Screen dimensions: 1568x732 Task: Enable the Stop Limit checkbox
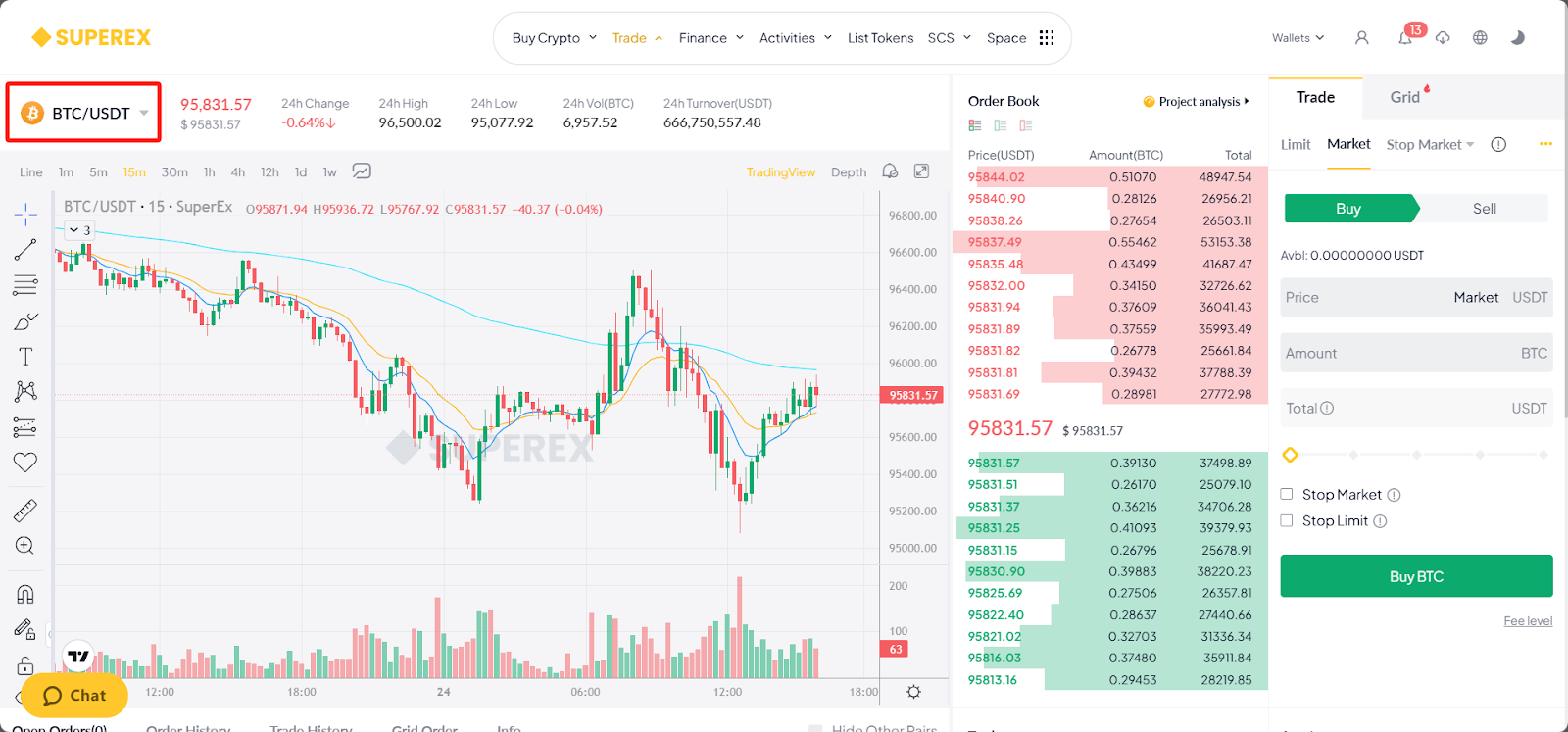click(x=1287, y=520)
